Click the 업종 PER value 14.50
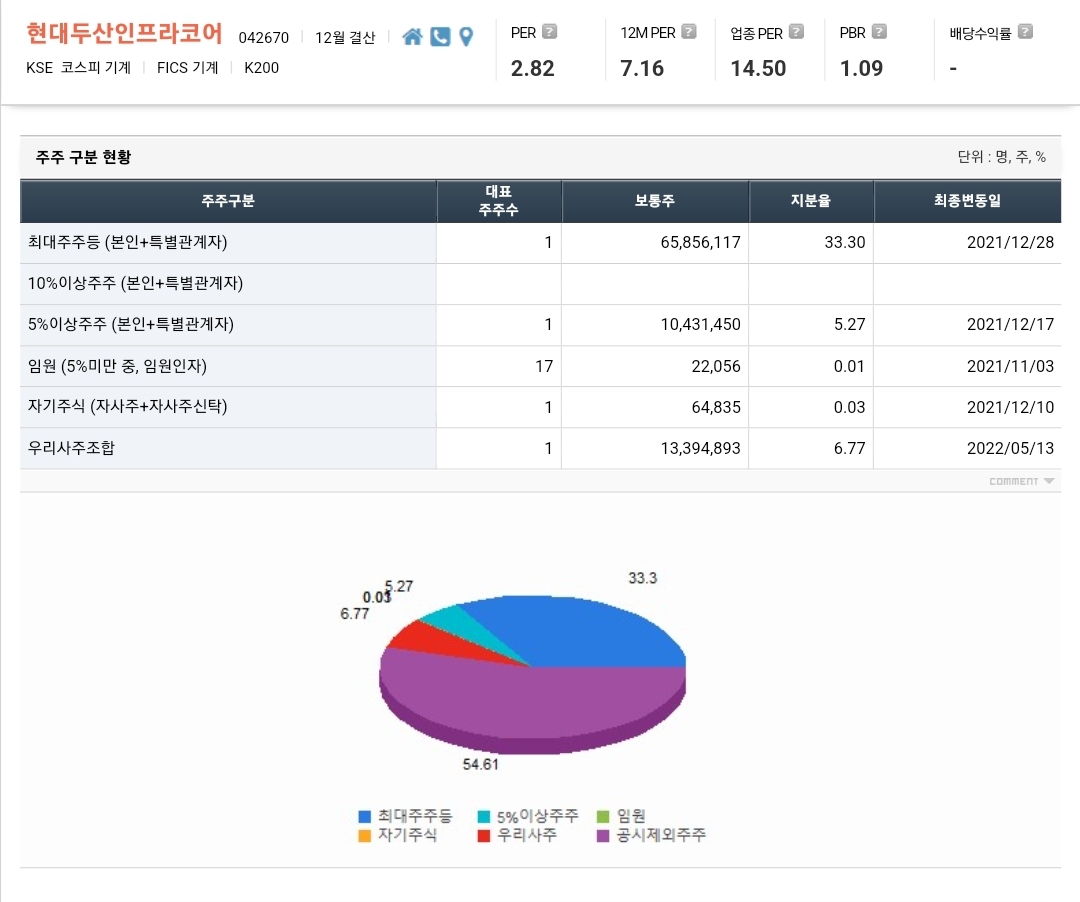The image size is (1080, 902). click(x=758, y=68)
